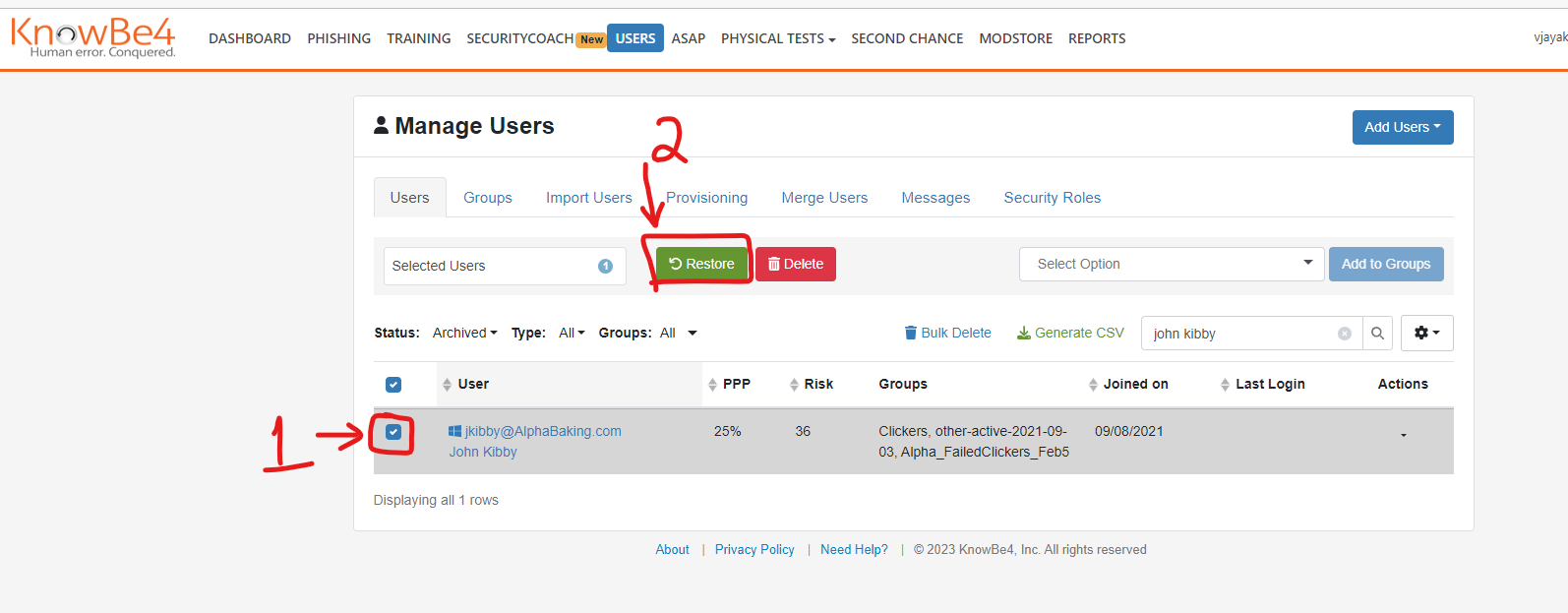Click the KnowBe4 logo
This screenshot has height=613, width=1568.
[93, 37]
